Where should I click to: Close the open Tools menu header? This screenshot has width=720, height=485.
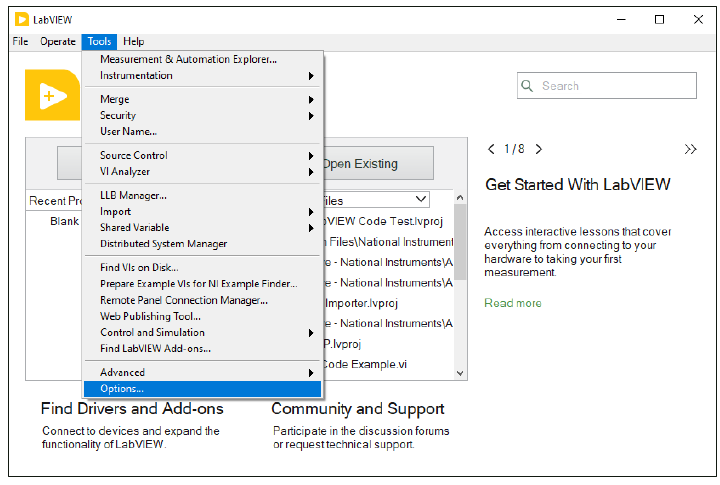click(99, 42)
